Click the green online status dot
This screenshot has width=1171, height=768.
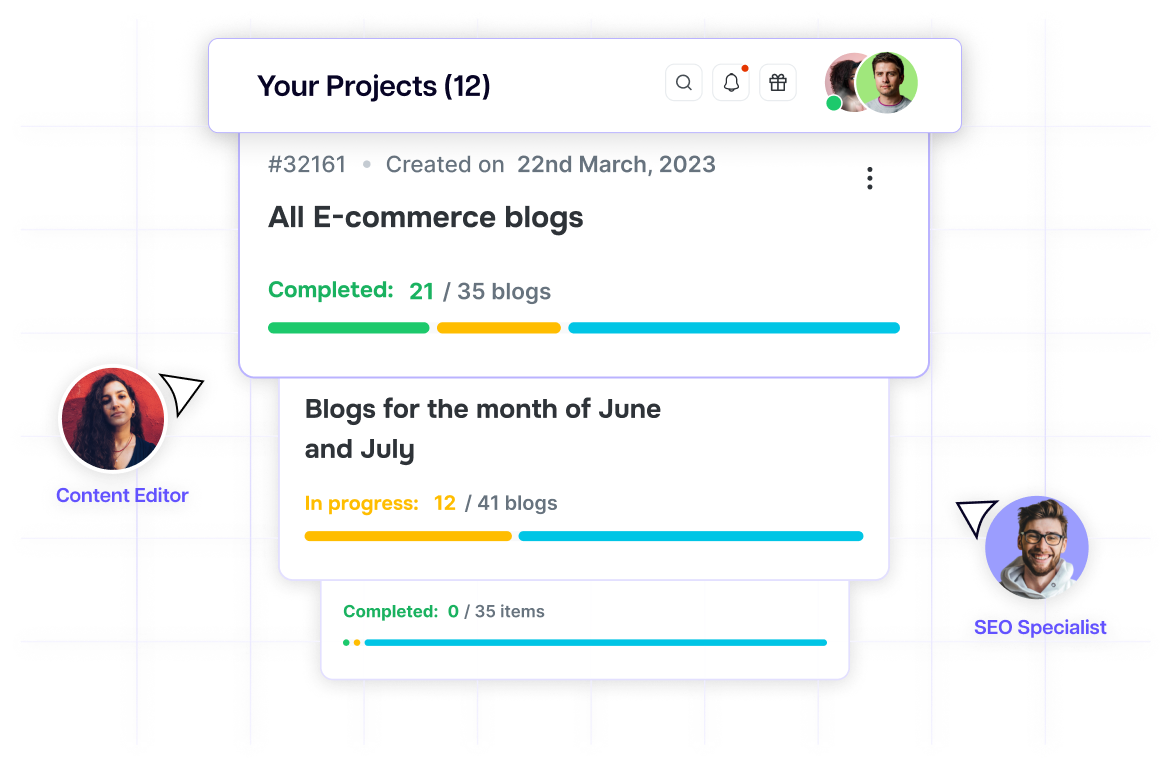(x=834, y=103)
